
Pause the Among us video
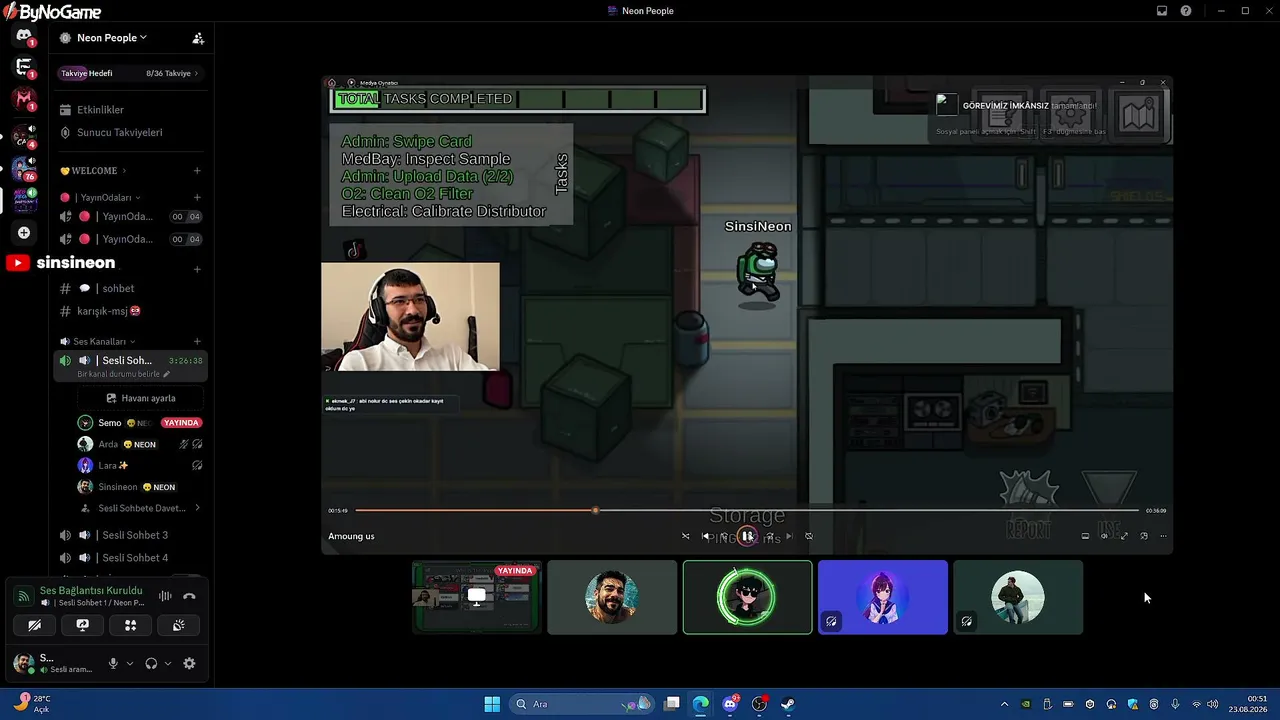tap(747, 536)
